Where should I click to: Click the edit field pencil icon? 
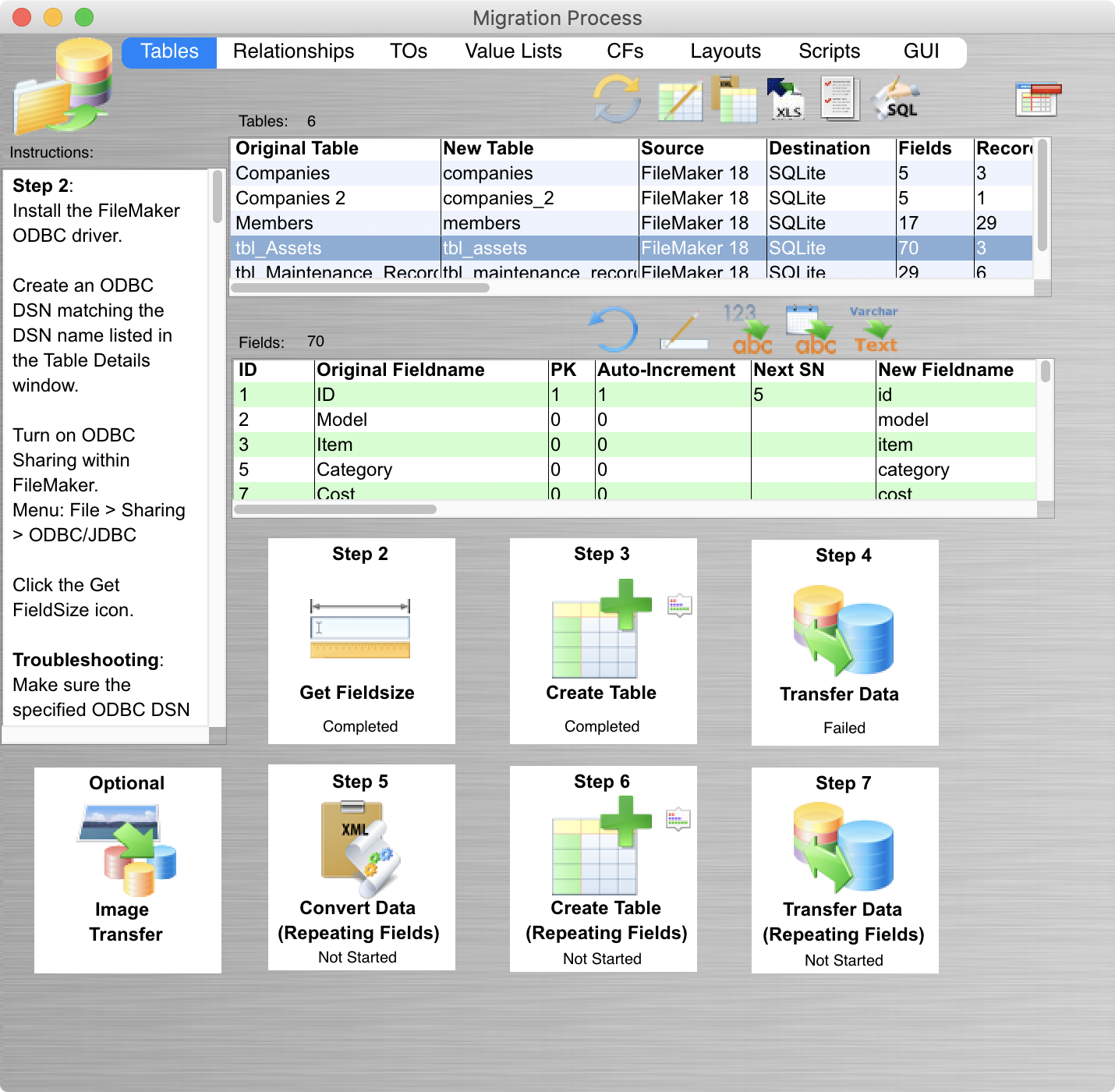coord(684,331)
